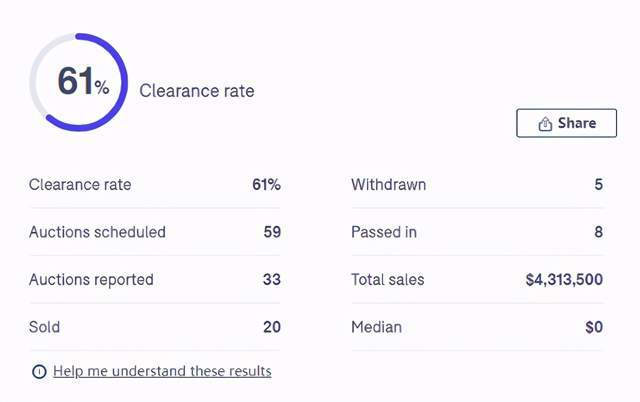Click the Total sales label
Screen dimensions: 640x402
tap(388, 280)
